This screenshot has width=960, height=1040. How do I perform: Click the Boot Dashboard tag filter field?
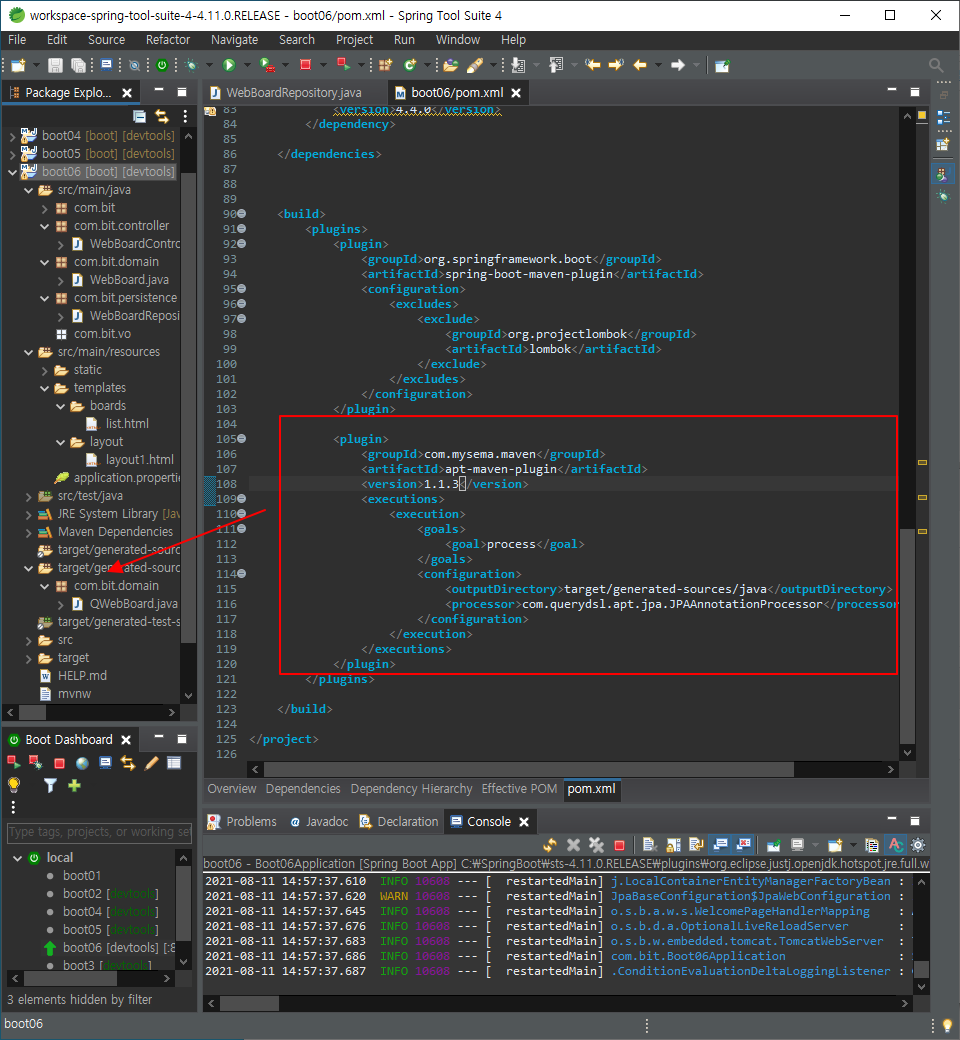point(99,832)
